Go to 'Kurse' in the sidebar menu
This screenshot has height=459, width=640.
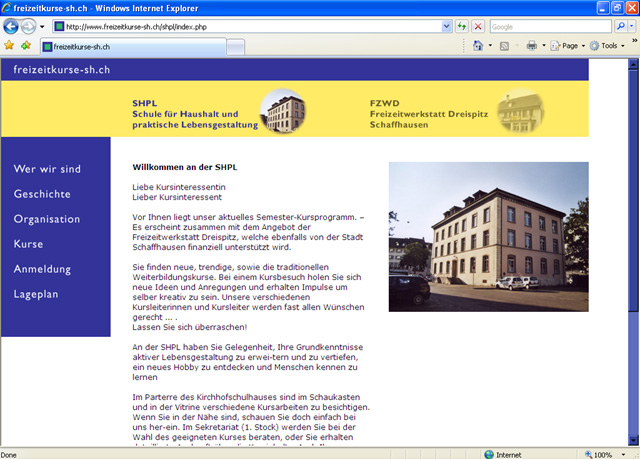click(x=28, y=244)
